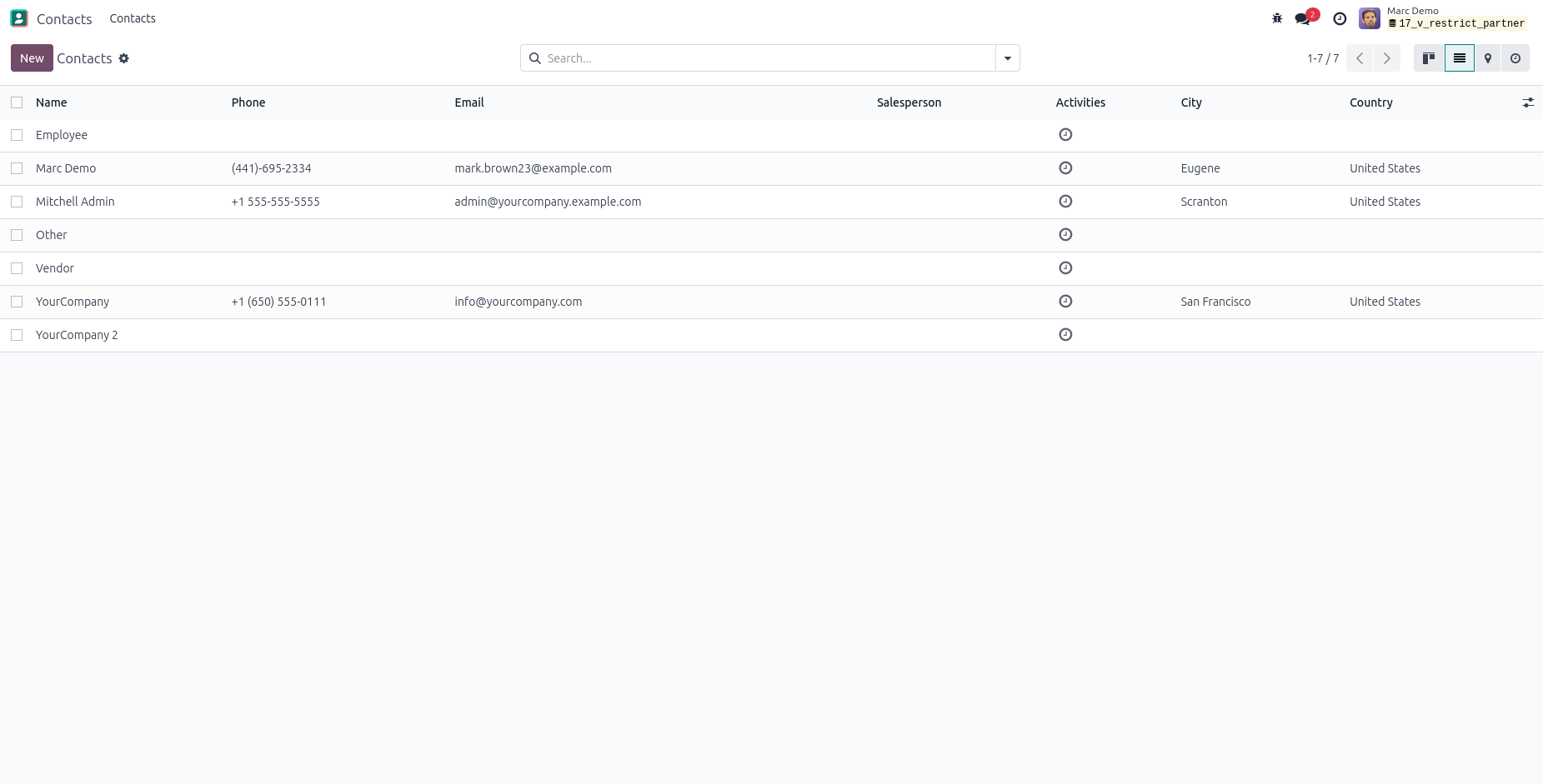Open the conversations chat icon
The image size is (1543, 784).
pos(1302,18)
